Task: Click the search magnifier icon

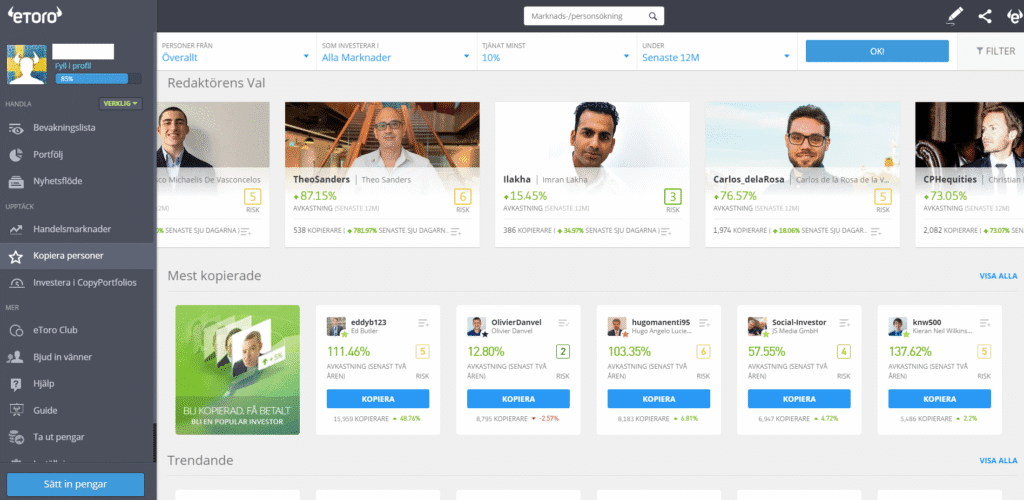Action: [653, 16]
